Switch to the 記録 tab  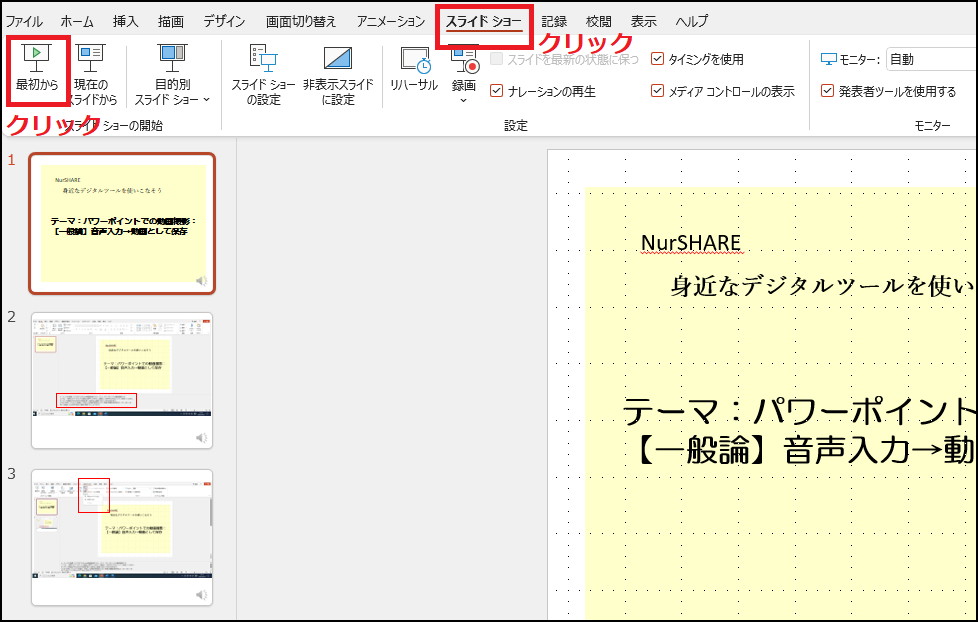click(x=554, y=21)
